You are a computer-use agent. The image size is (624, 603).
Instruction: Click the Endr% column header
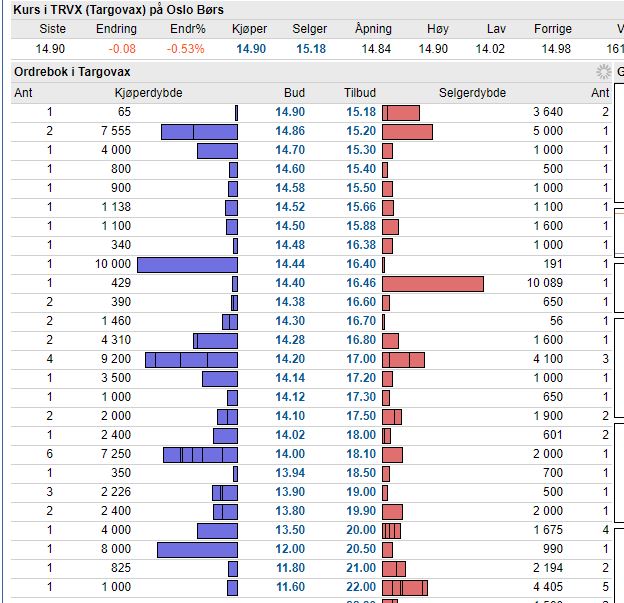188,29
